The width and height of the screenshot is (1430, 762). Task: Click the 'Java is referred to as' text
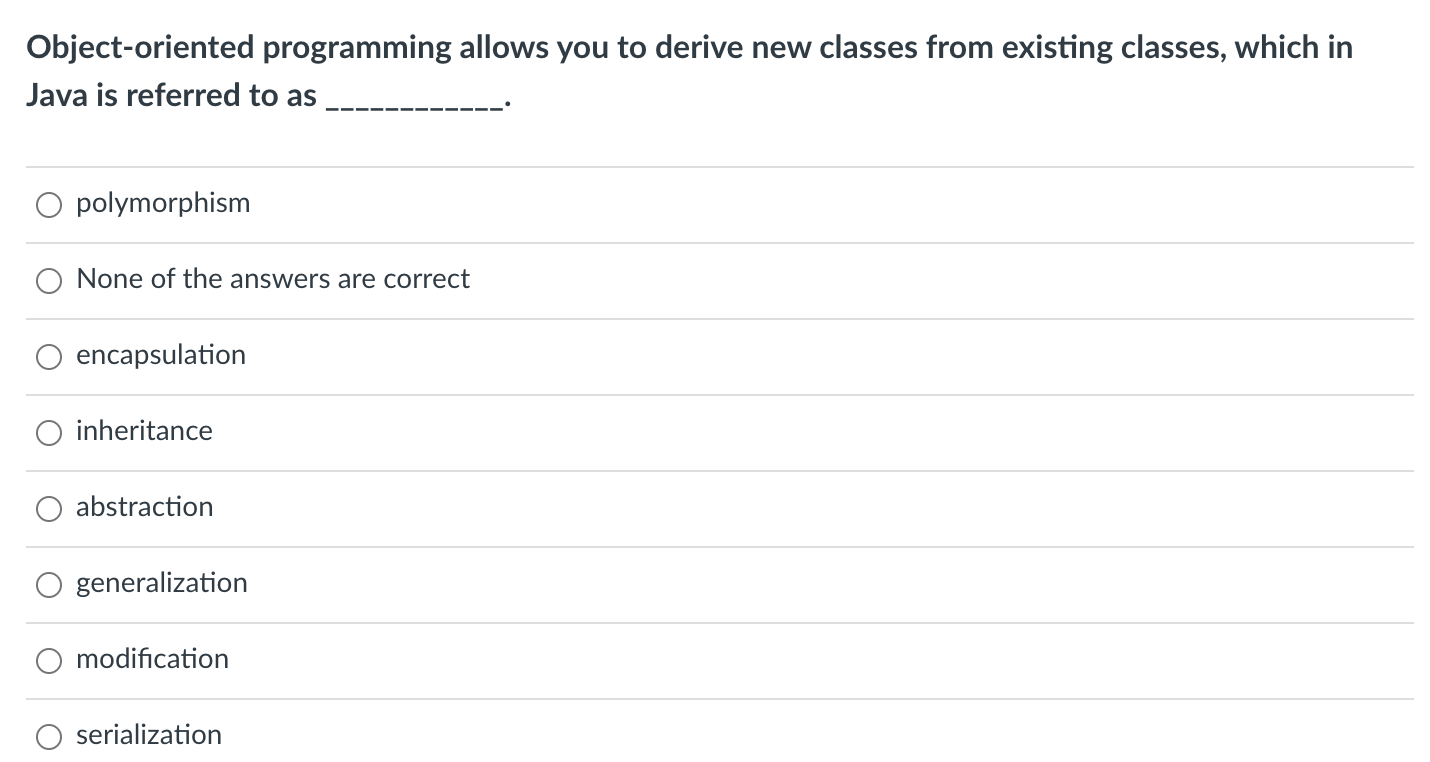[171, 96]
